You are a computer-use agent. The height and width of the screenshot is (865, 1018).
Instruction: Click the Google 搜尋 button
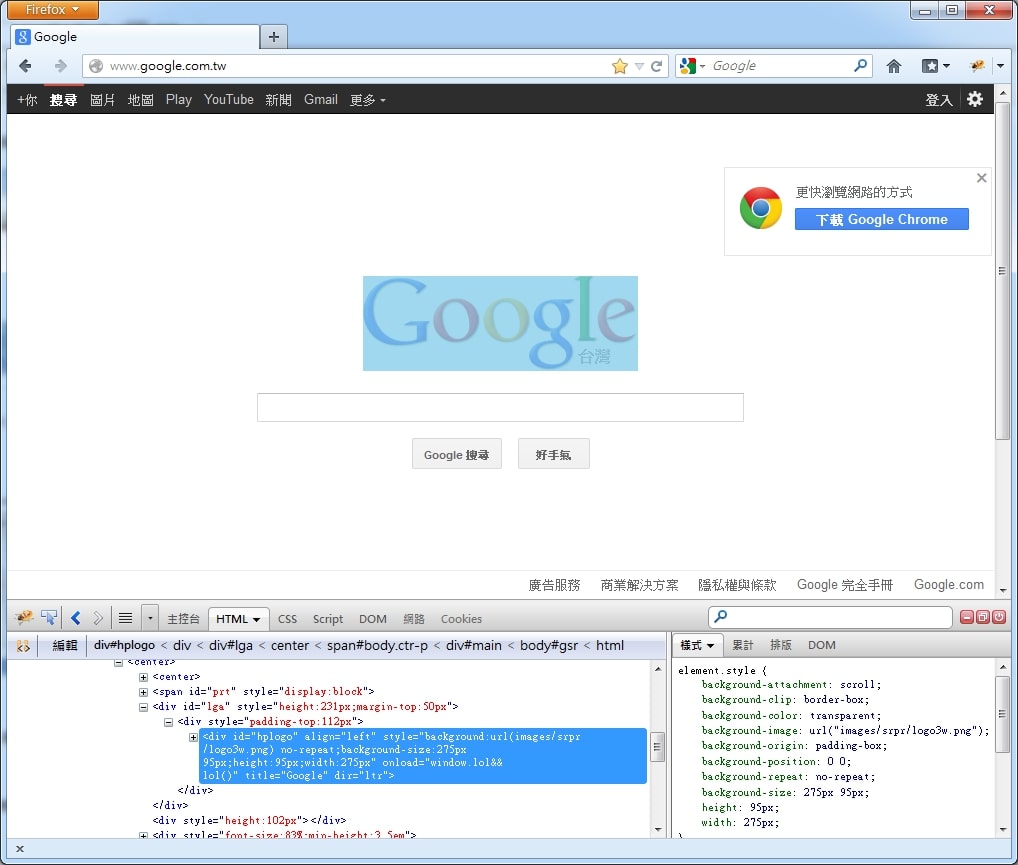456,454
